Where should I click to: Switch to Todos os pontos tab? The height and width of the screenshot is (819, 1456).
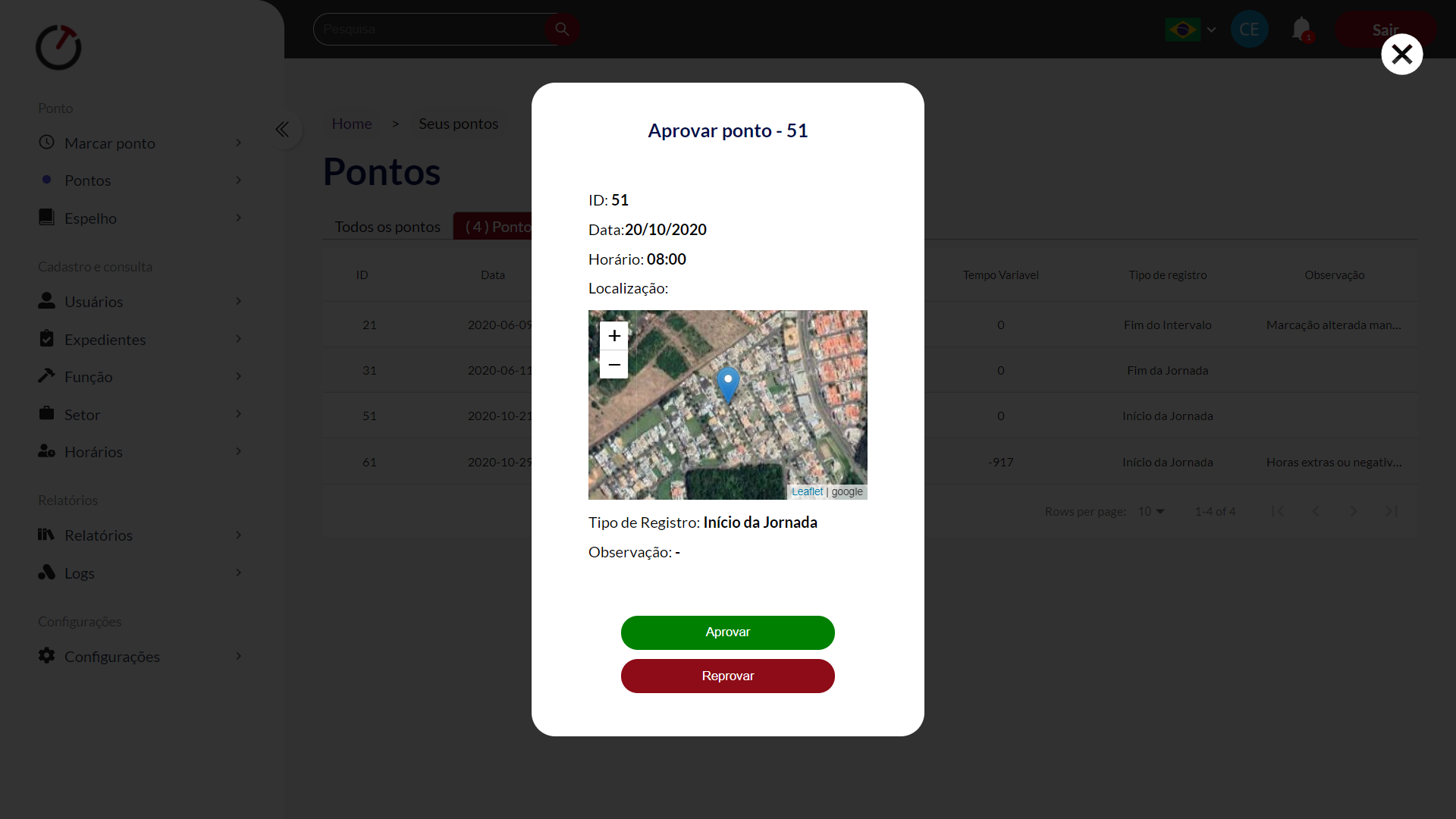(x=388, y=227)
